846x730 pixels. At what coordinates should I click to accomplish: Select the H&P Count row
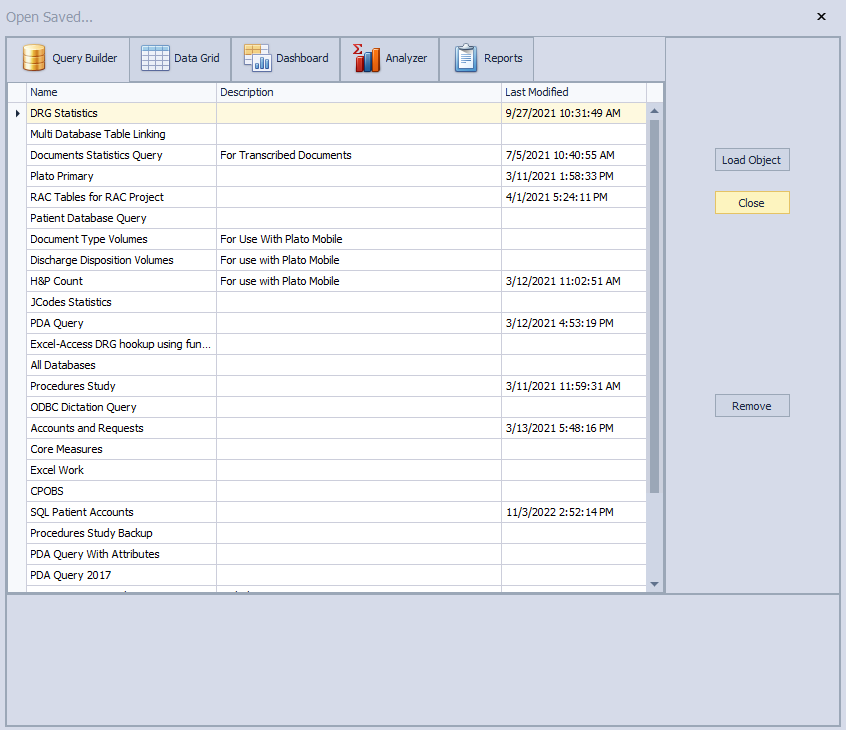(x=336, y=282)
